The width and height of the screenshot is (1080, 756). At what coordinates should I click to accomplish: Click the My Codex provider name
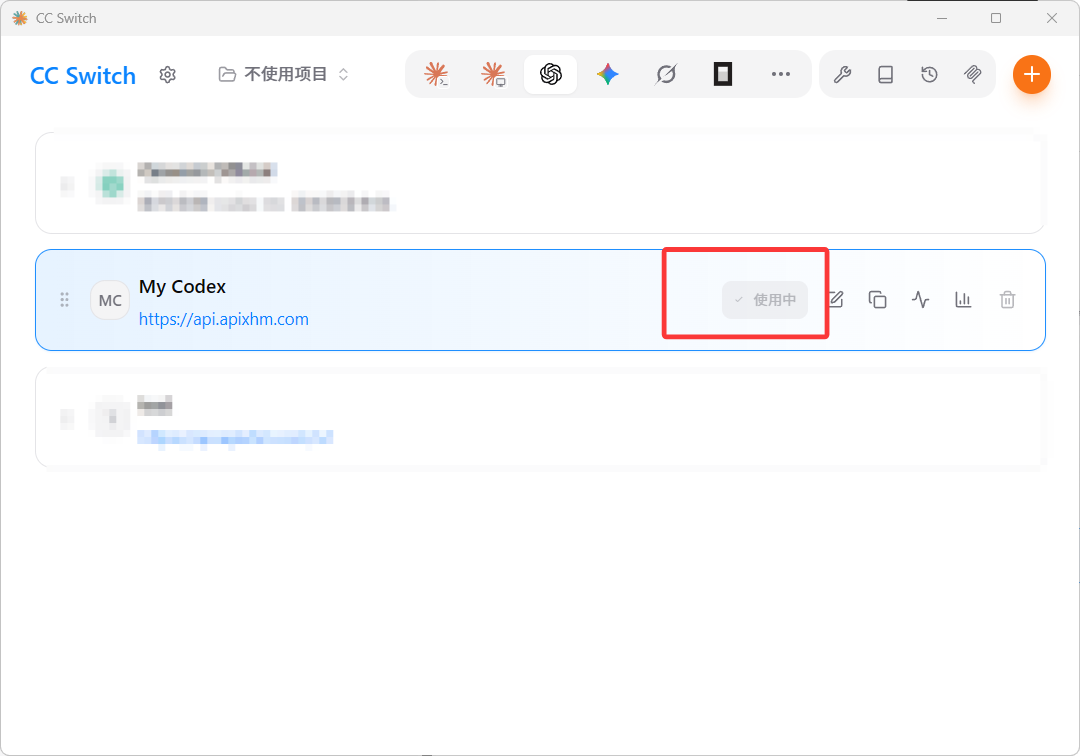183,286
